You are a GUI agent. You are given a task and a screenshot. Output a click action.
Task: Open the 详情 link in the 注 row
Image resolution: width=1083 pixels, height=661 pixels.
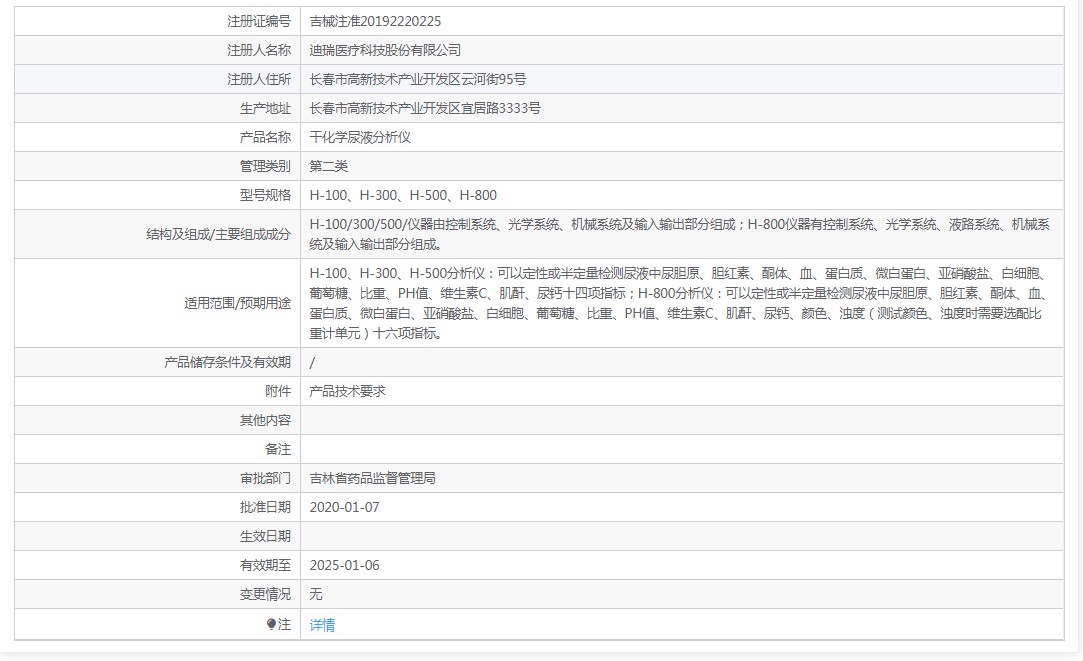(322, 625)
